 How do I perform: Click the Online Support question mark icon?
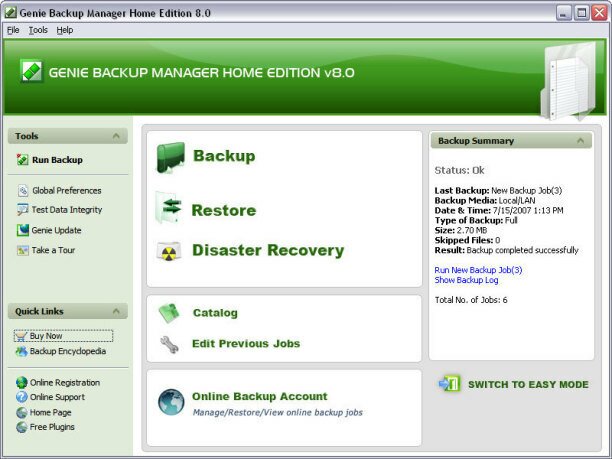click(x=22, y=397)
